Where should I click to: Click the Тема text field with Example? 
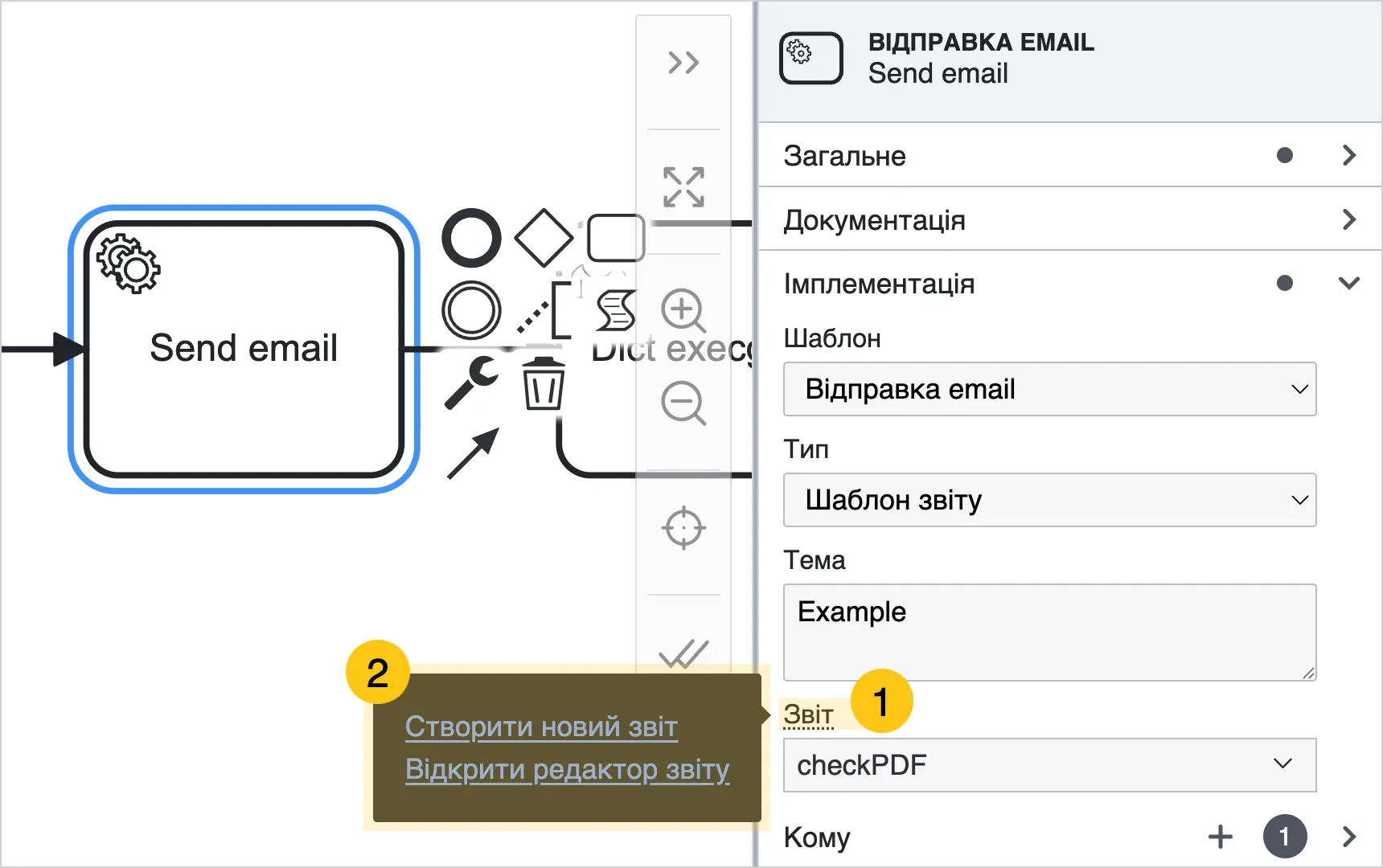coord(1050,633)
